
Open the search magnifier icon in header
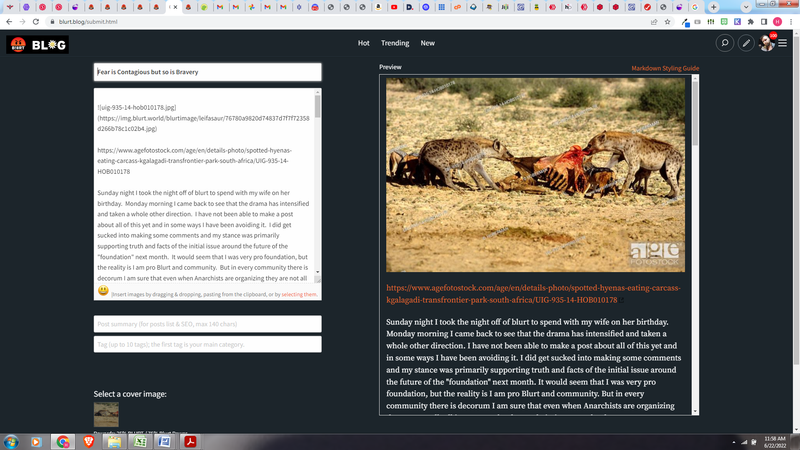click(724, 43)
